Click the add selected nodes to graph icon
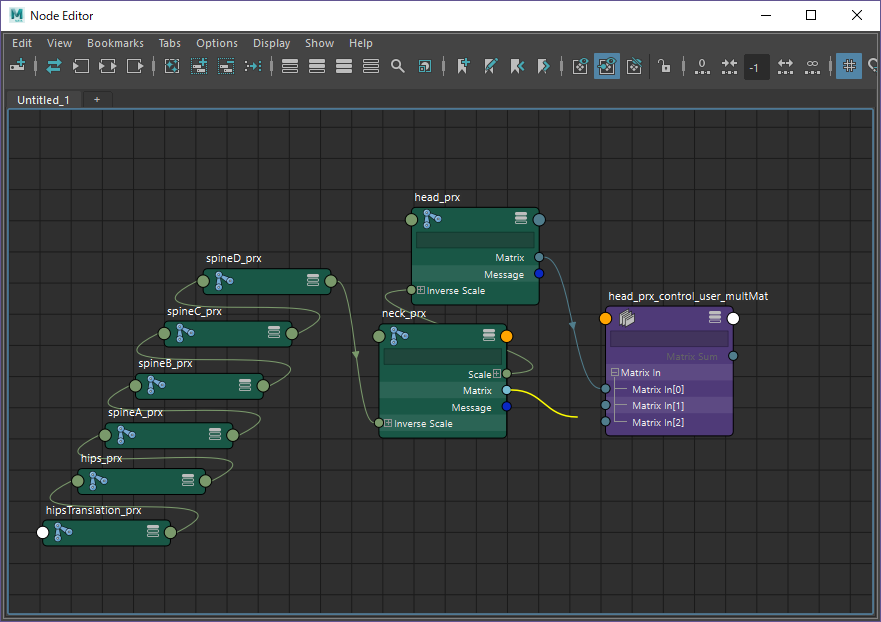The image size is (881, 622). pos(199,66)
